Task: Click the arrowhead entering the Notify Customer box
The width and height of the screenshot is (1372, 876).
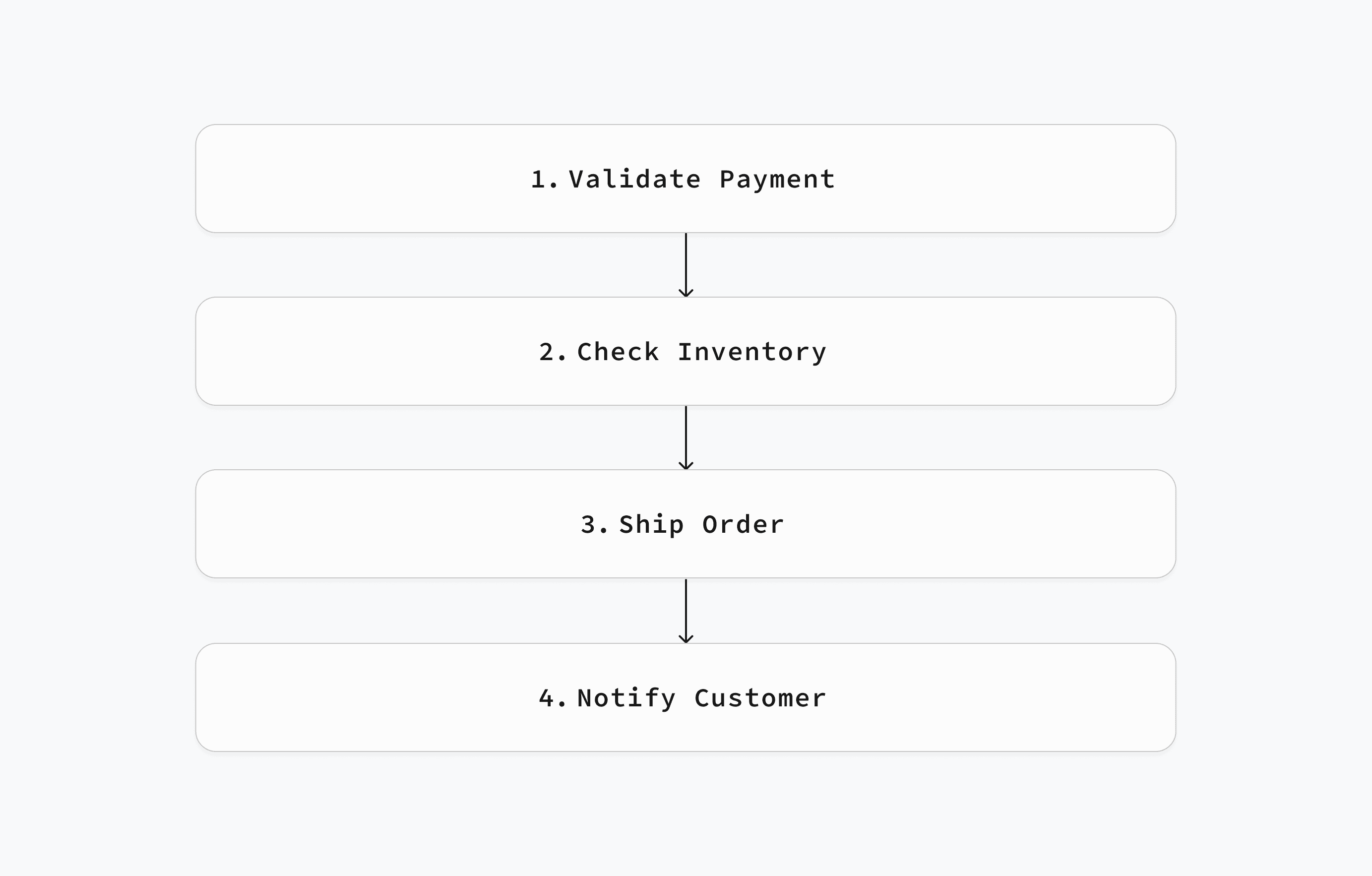Action: 686,639
